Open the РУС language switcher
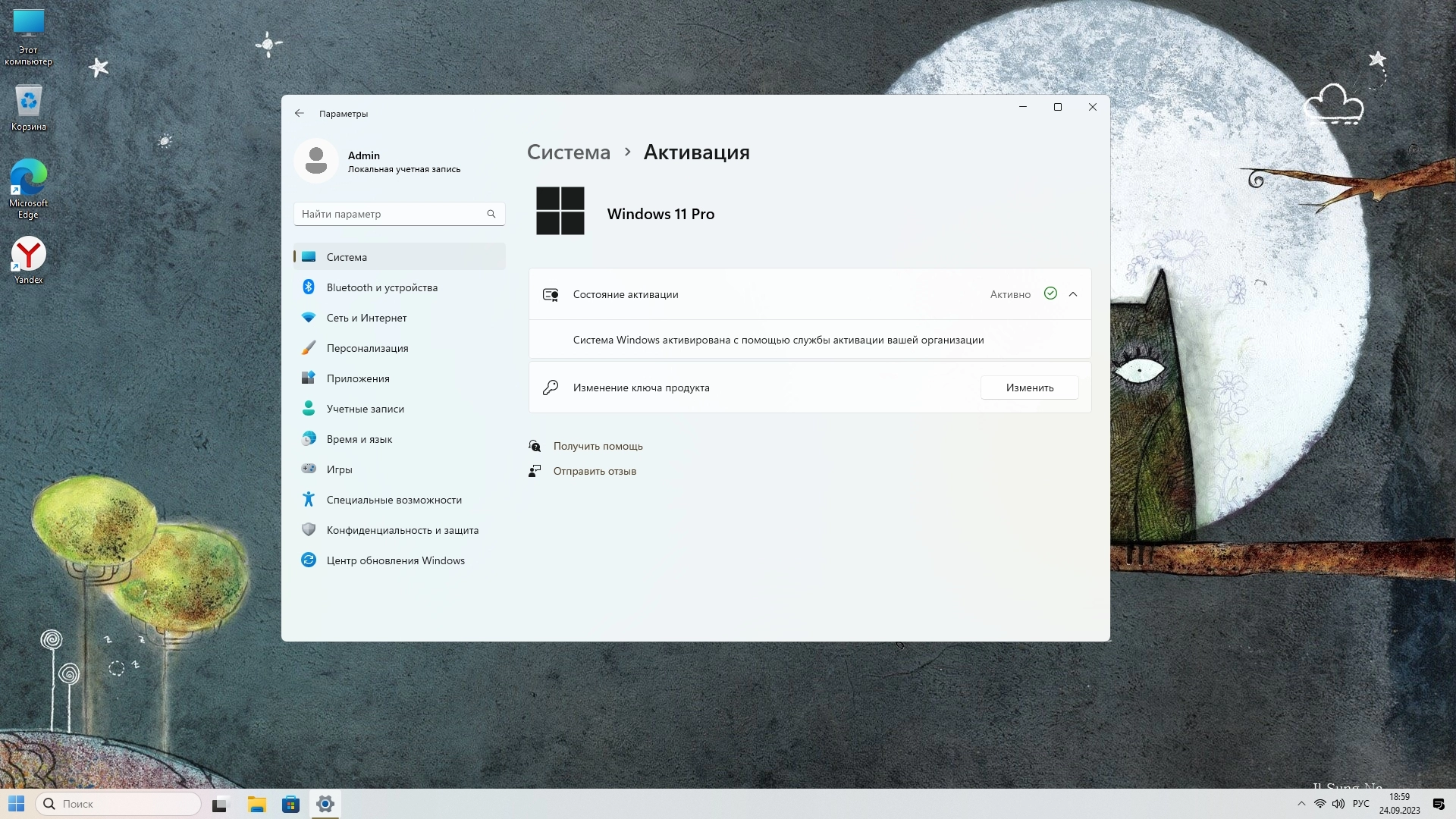 click(x=1360, y=804)
